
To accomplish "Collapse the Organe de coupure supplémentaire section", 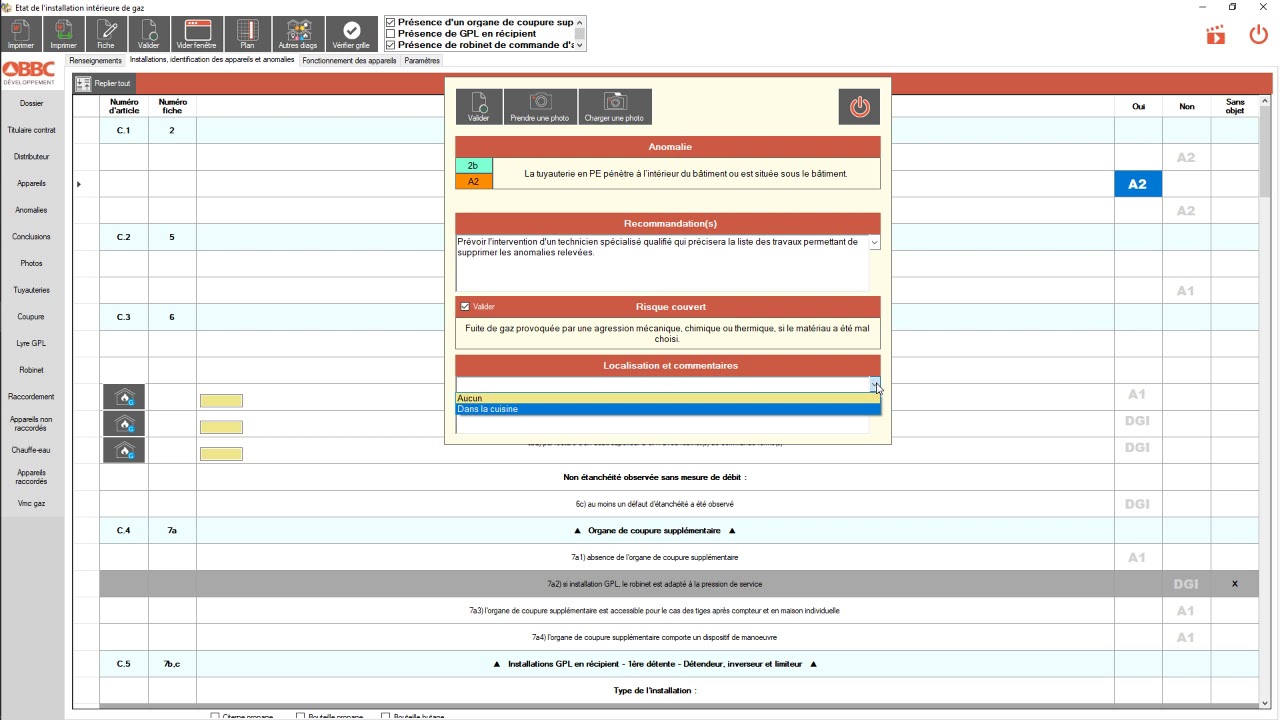I will point(654,530).
